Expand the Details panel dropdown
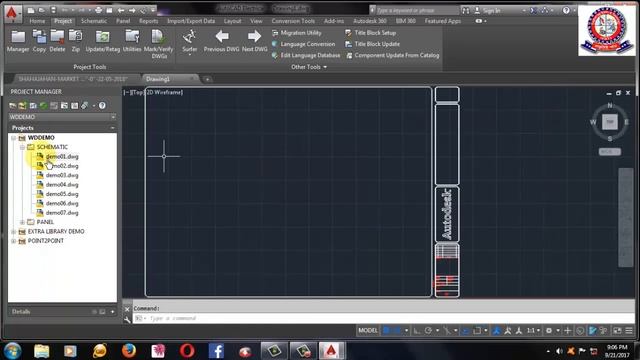 point(112,312)
